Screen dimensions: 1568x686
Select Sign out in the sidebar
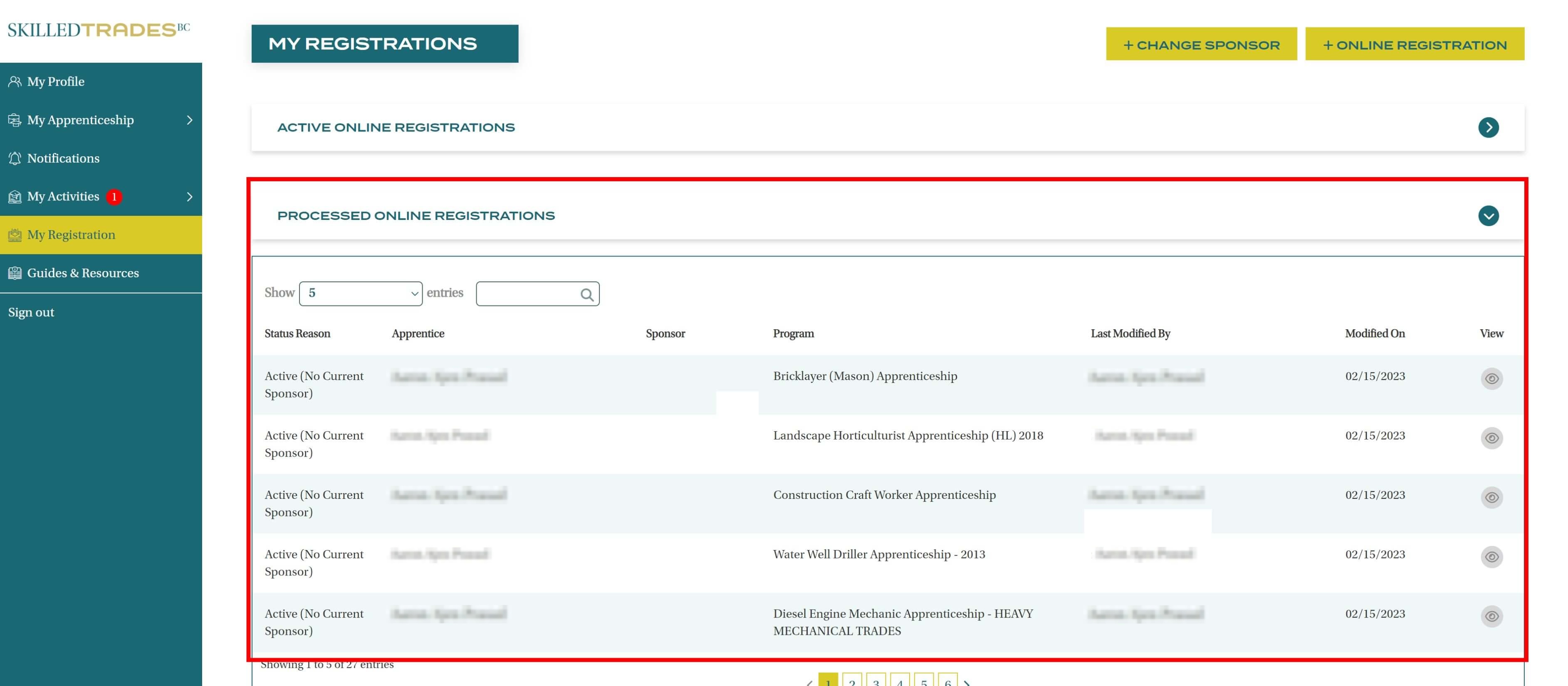pos(31,312)
